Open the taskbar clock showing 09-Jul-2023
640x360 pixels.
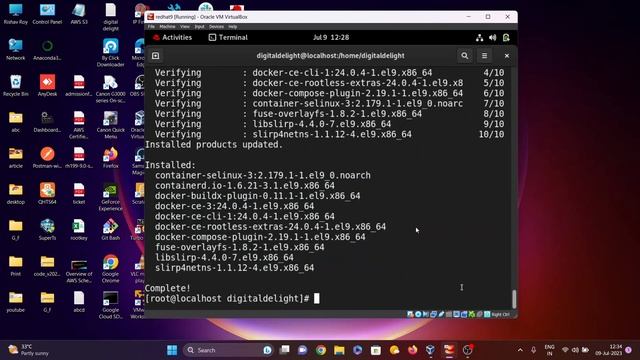click(x=609, y=350)
